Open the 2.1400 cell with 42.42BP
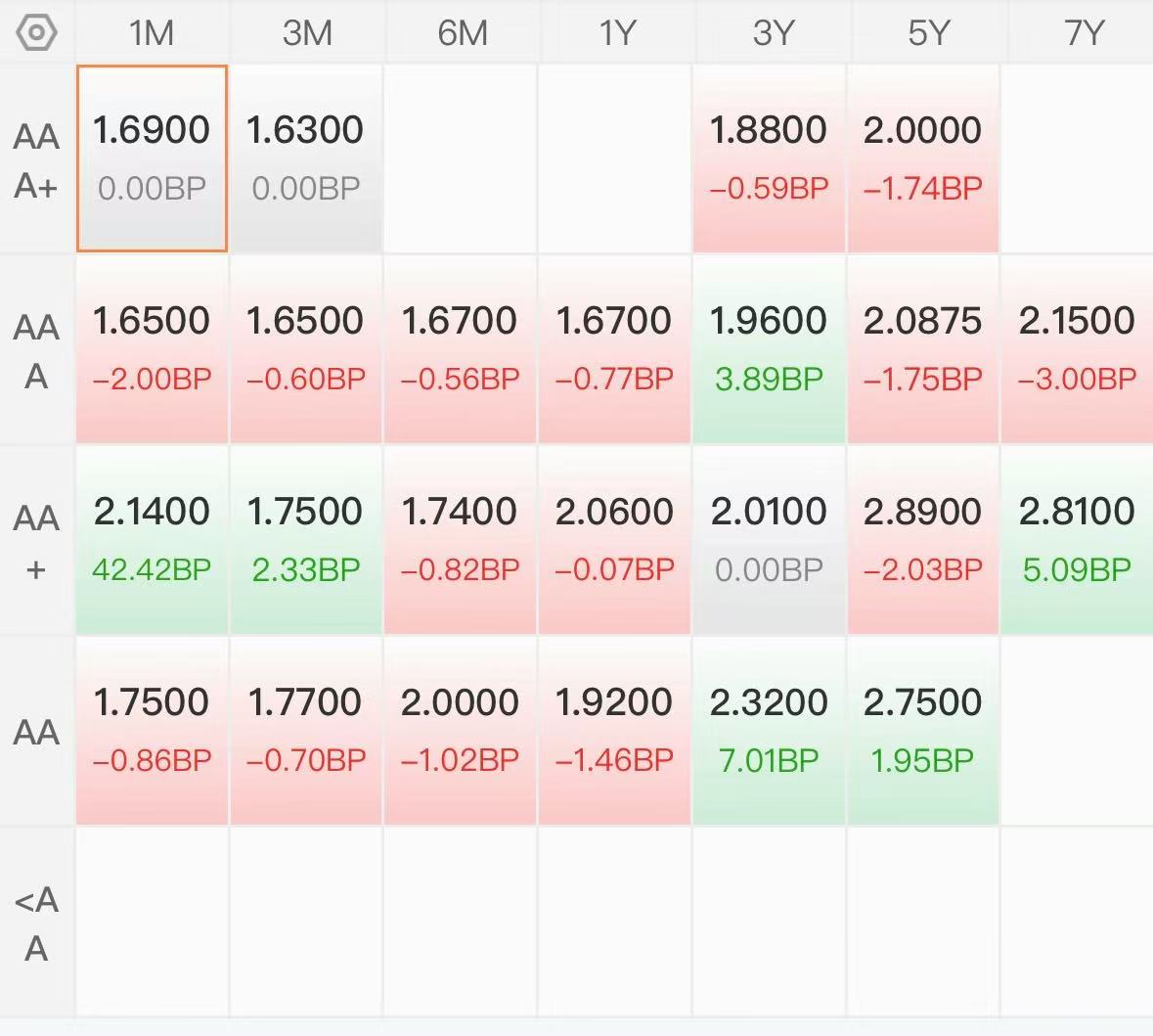This screenshot has width=1153, height=1036. click(152, 540)
